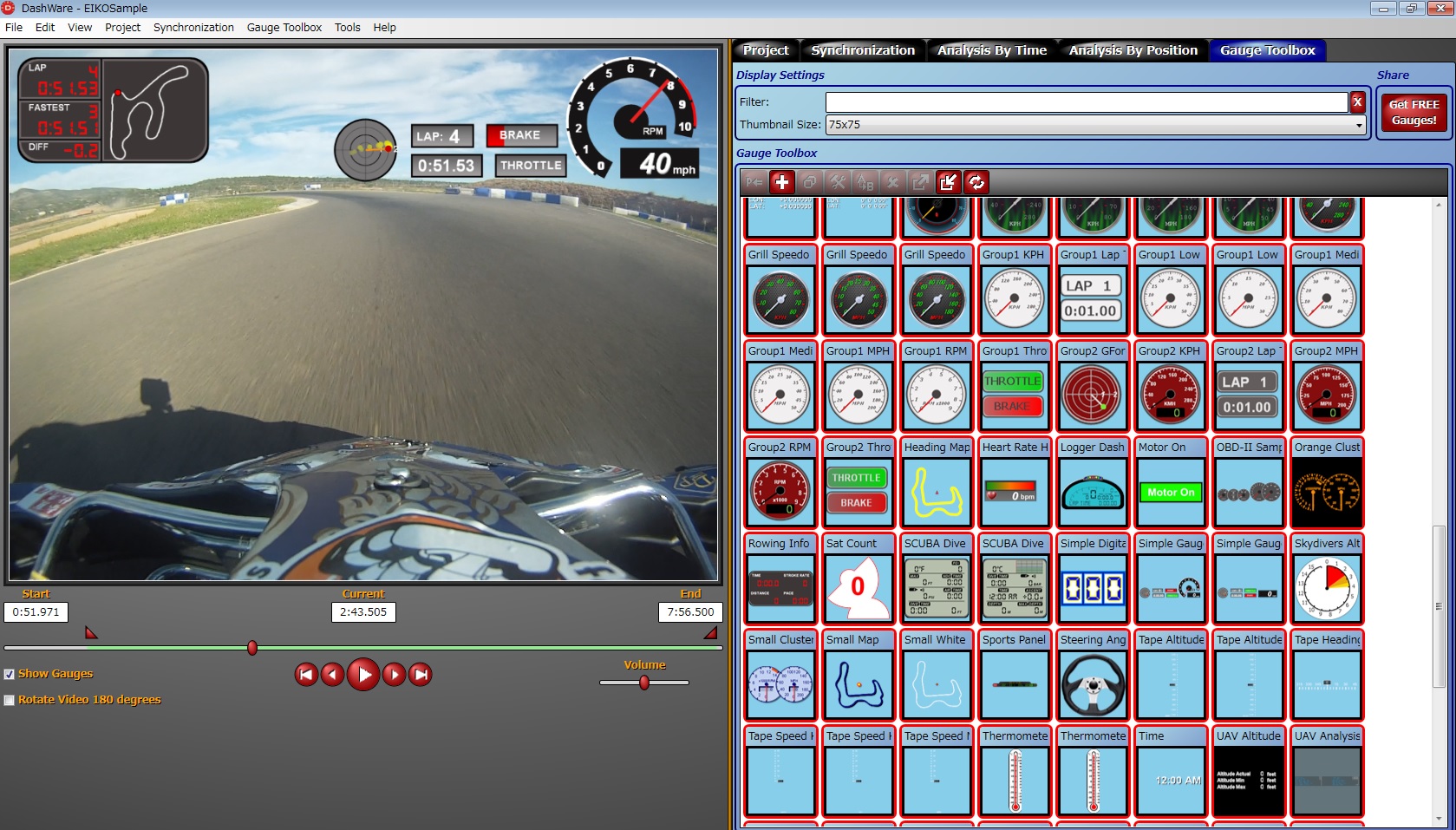Click the delete gauge X toolbar icon

pos(892,182)
